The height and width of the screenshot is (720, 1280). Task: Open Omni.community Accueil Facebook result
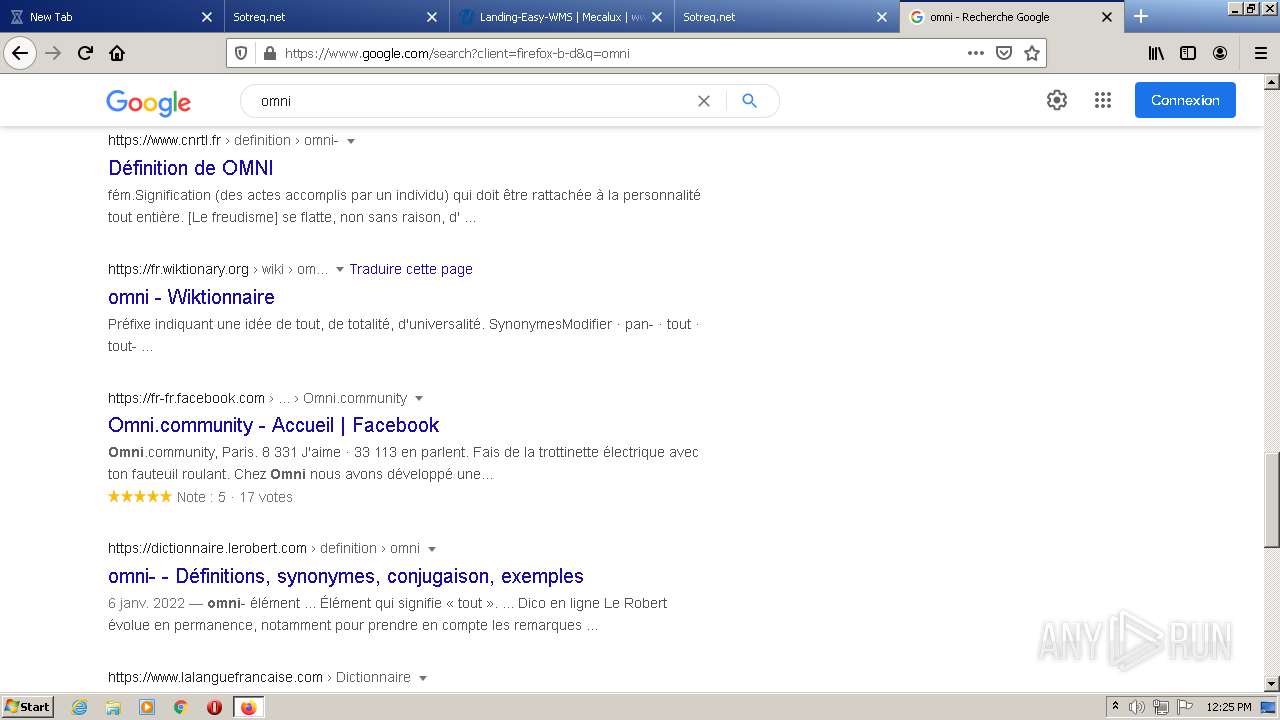pos(274,425)
